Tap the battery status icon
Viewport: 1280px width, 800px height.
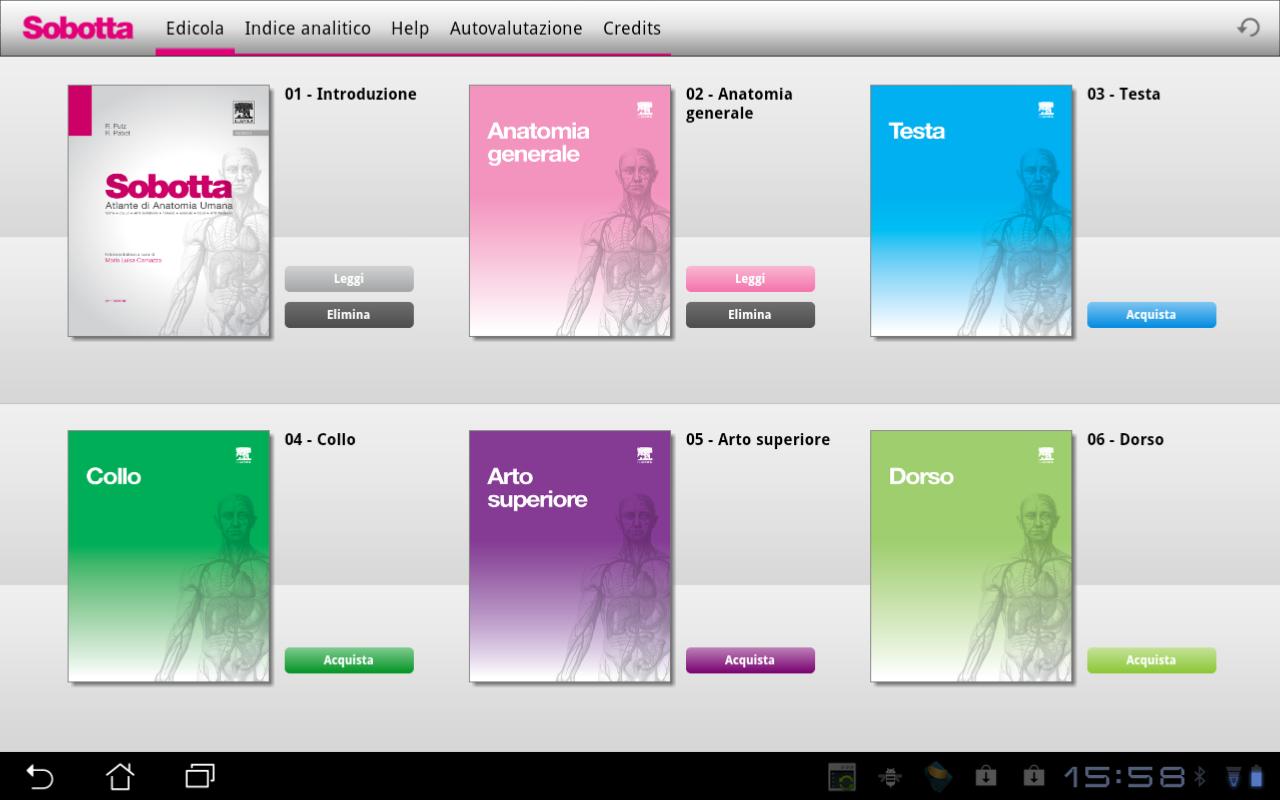point(1256,777)
